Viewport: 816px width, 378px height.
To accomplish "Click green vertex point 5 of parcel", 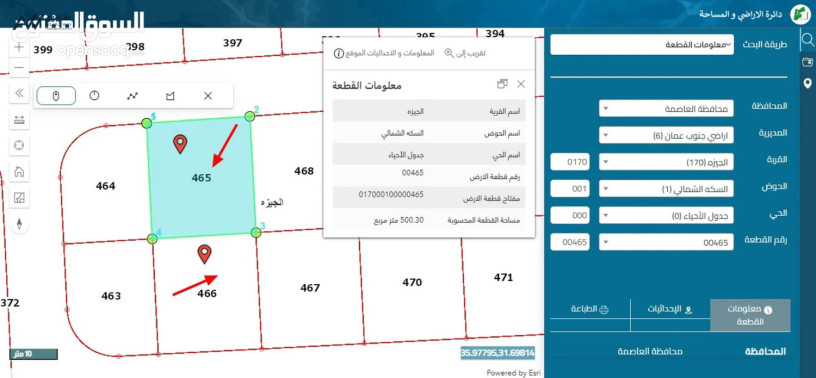I will pyautogui.click(x=147, y=123).
